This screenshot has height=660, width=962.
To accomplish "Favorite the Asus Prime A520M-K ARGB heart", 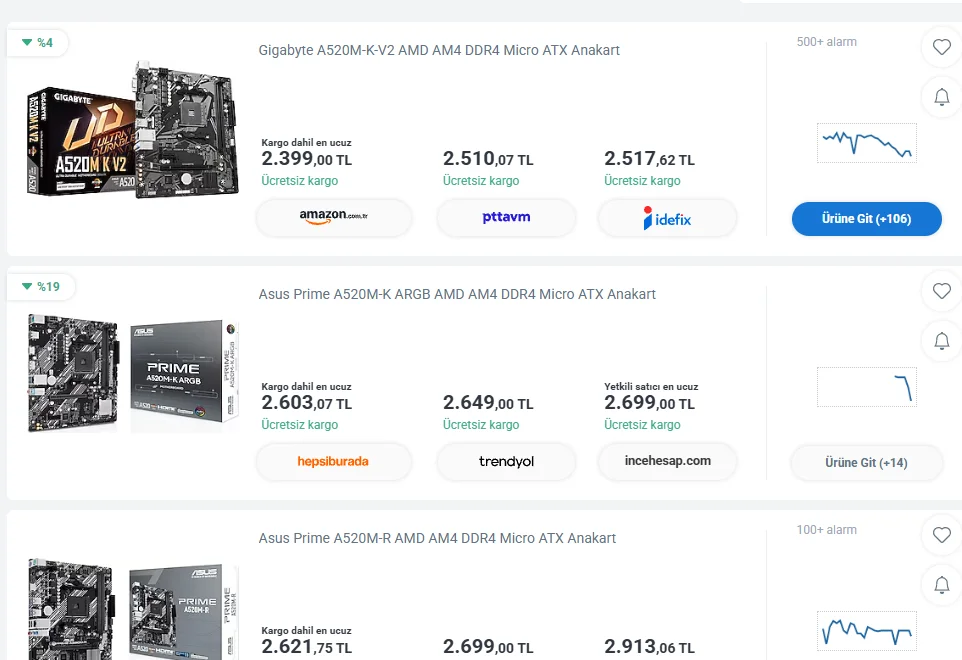I will [941, 291].
